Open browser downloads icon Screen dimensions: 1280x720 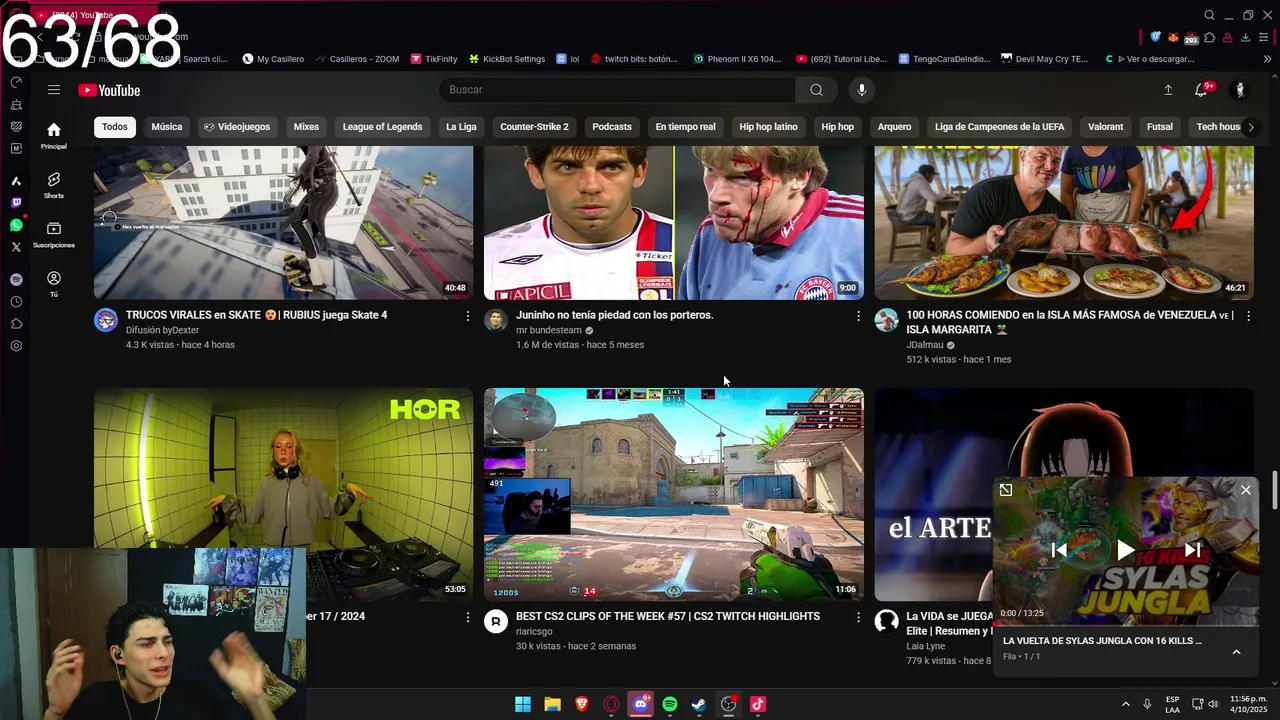pyautogui.click(x=1246, y=37)
